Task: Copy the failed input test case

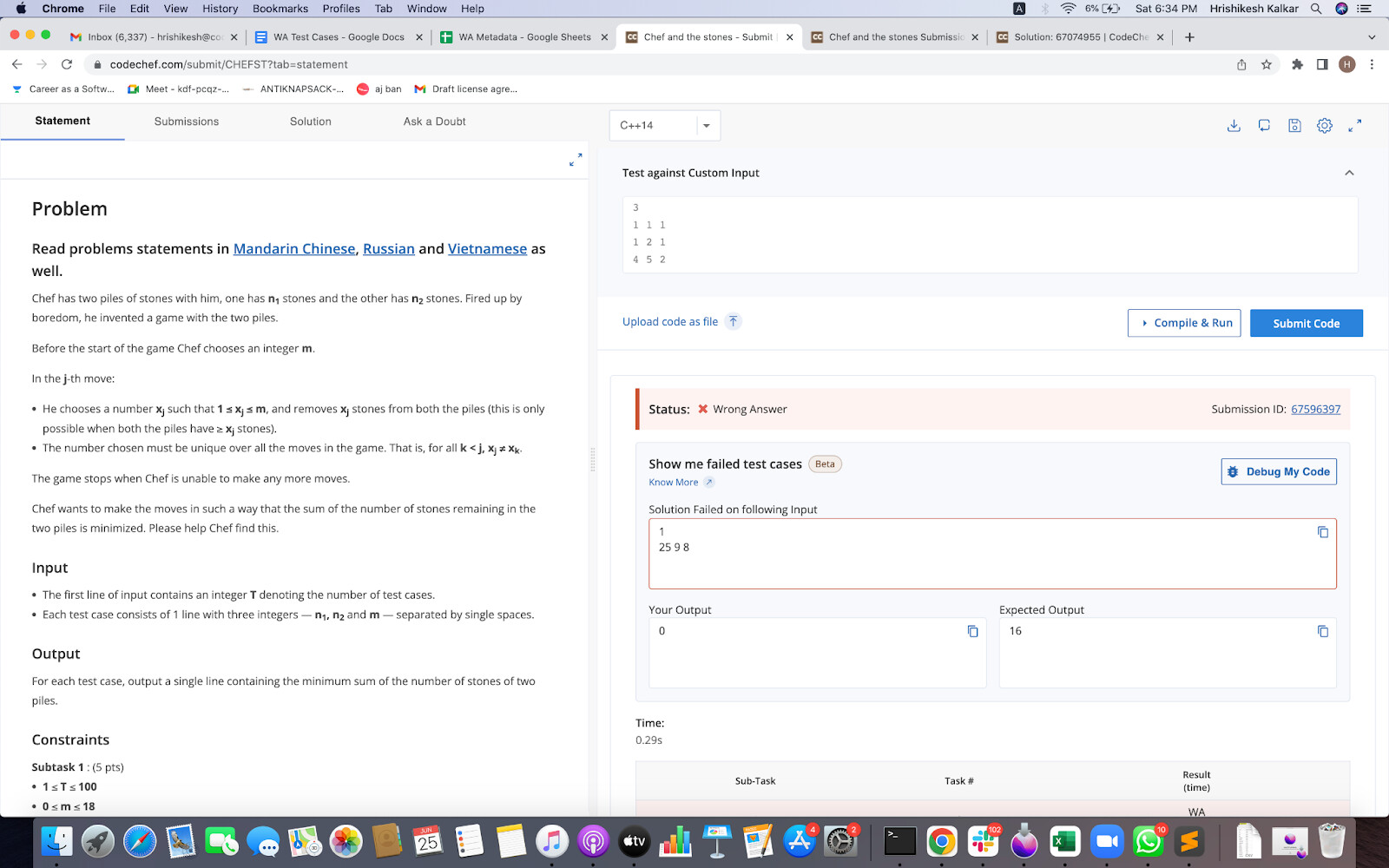Action: pos(1323,532)
